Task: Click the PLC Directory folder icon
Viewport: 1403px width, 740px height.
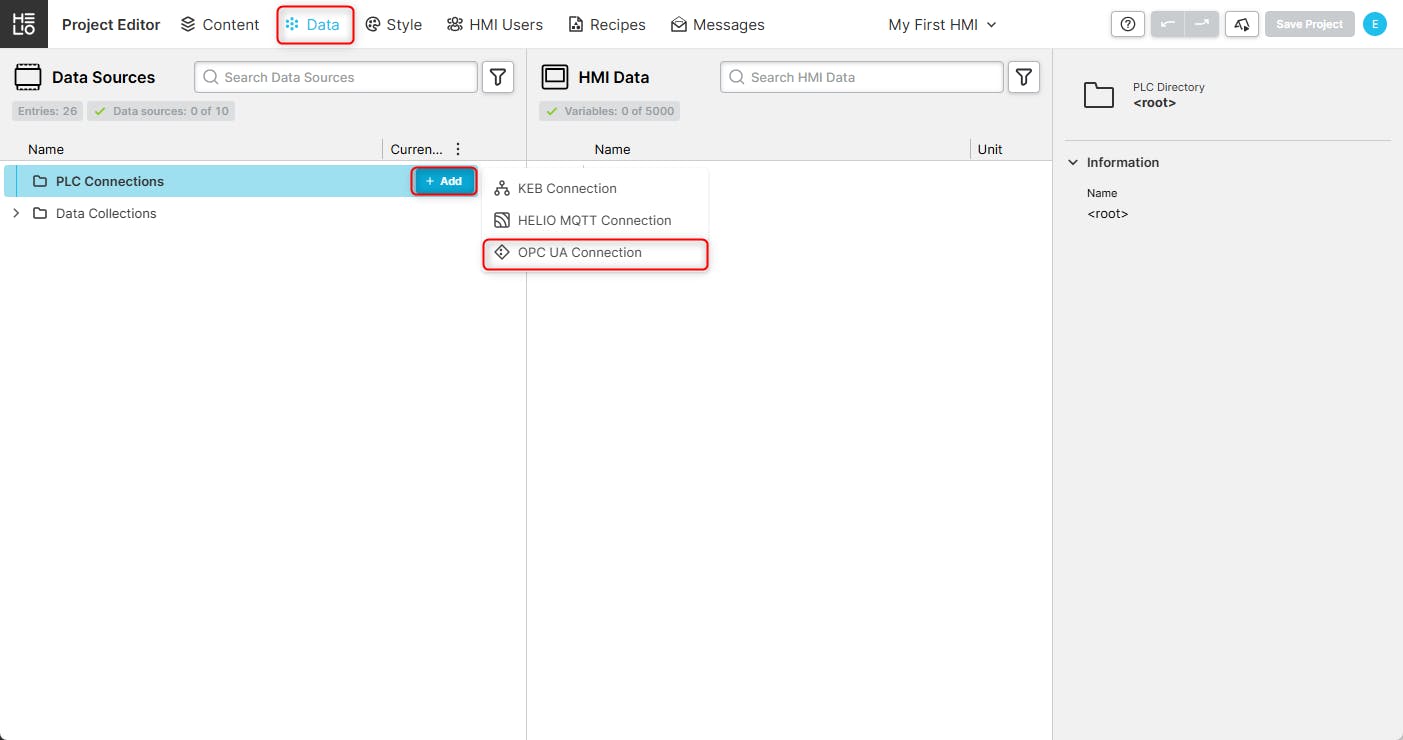Action: tap(1099, 95)
